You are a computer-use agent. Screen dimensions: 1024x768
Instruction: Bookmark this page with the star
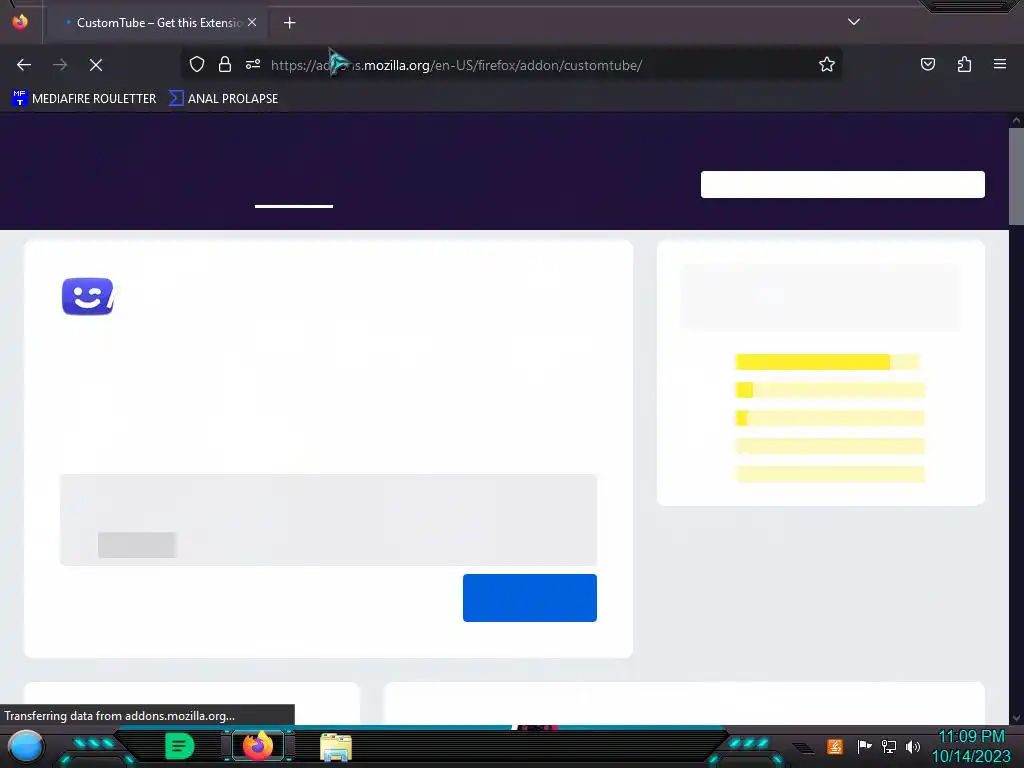pyautogui.click(x=827, y=65)
